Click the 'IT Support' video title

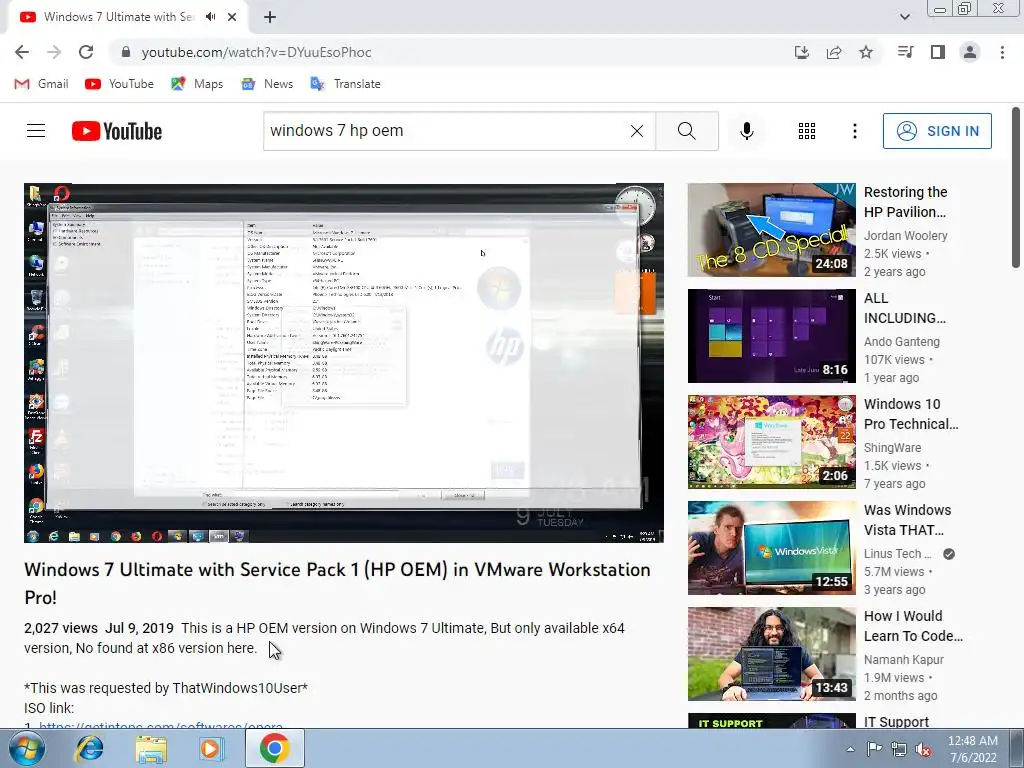click(896, 722)
